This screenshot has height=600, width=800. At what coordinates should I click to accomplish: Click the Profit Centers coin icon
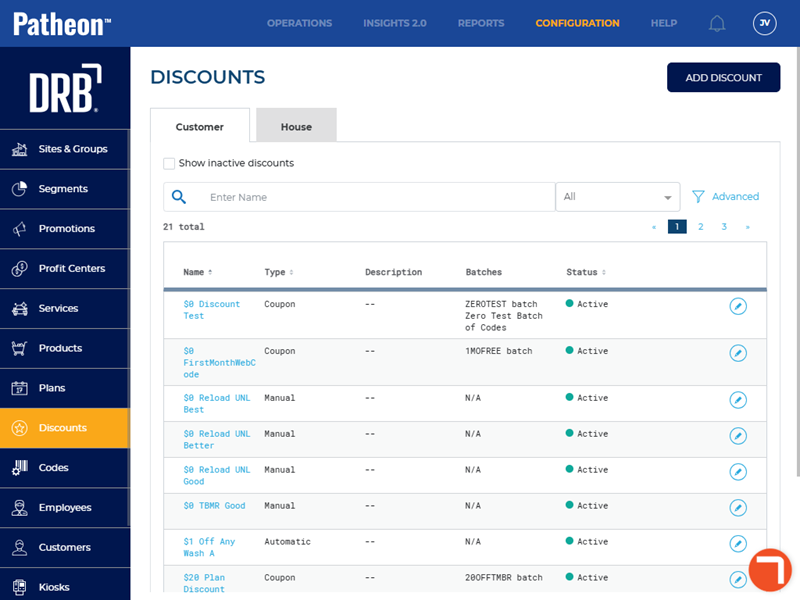click(x=19, y=268)
